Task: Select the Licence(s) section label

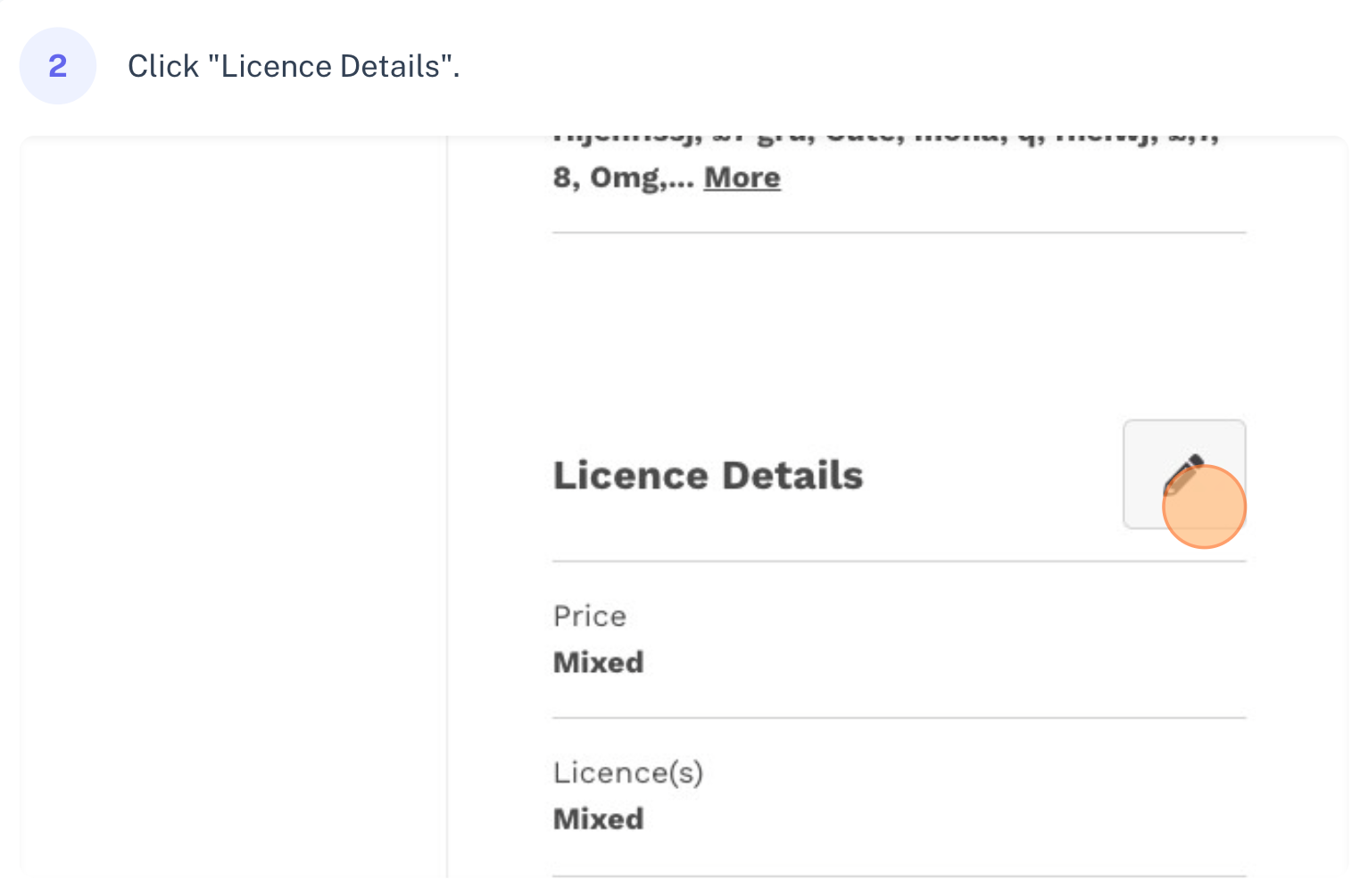Action: [x=628, y=772]
